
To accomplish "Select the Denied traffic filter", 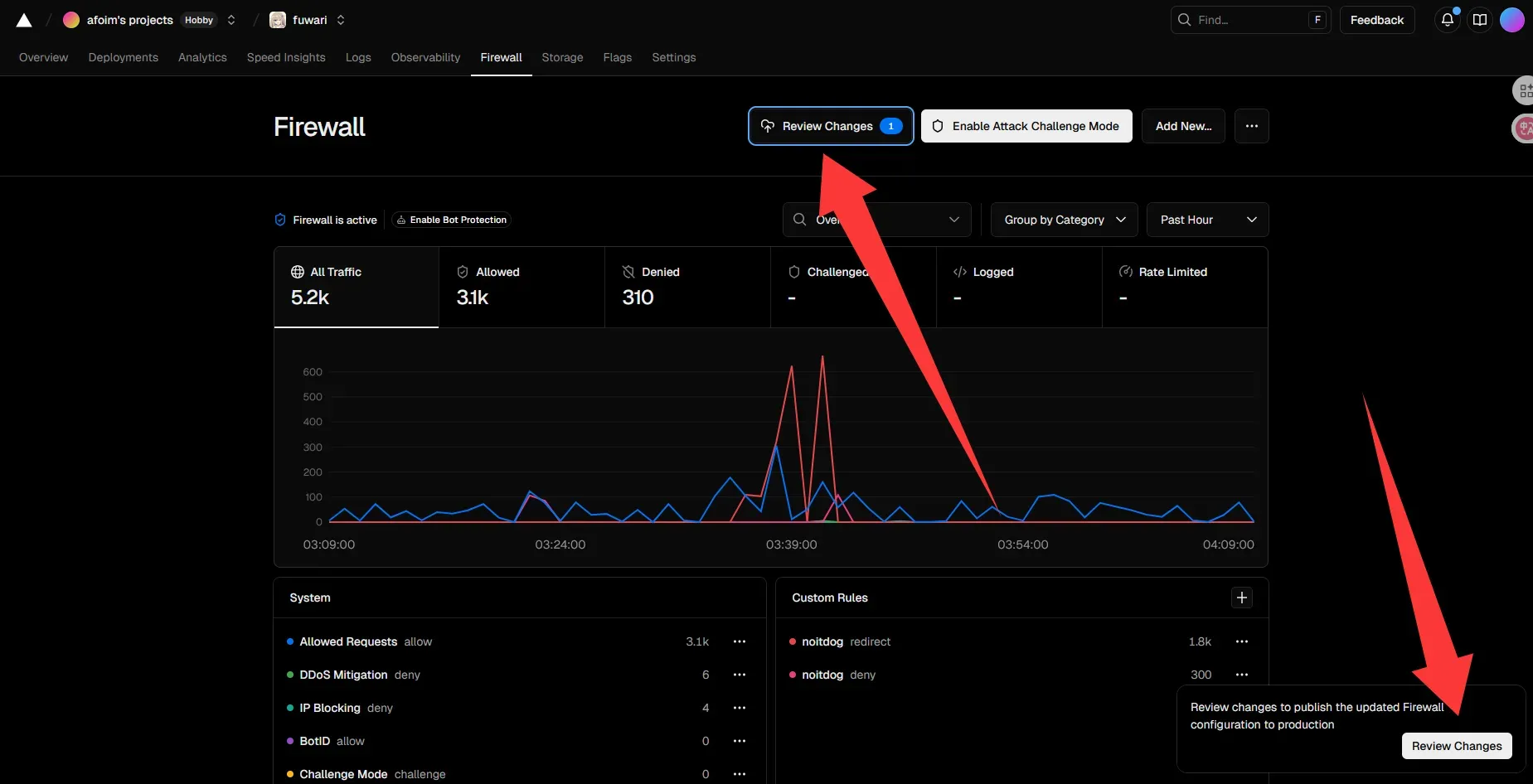I will pyautogui.click(x=686, y=286).
